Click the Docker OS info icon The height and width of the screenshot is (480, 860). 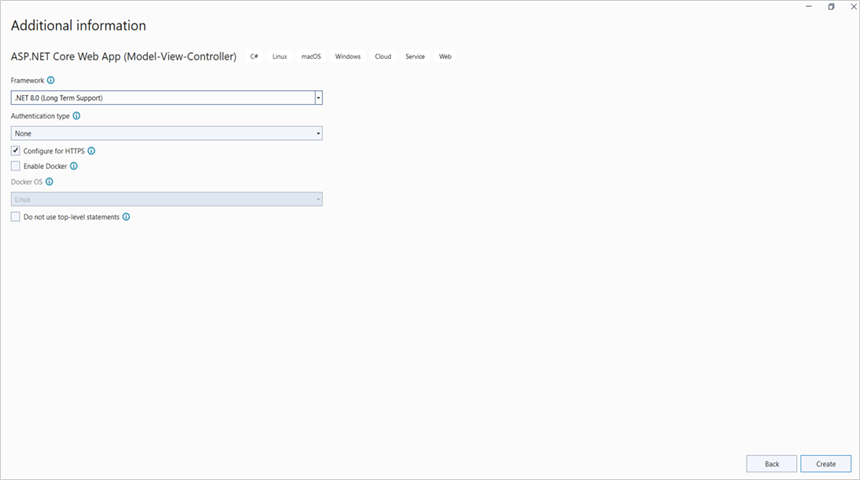click(x=49, y=182)
